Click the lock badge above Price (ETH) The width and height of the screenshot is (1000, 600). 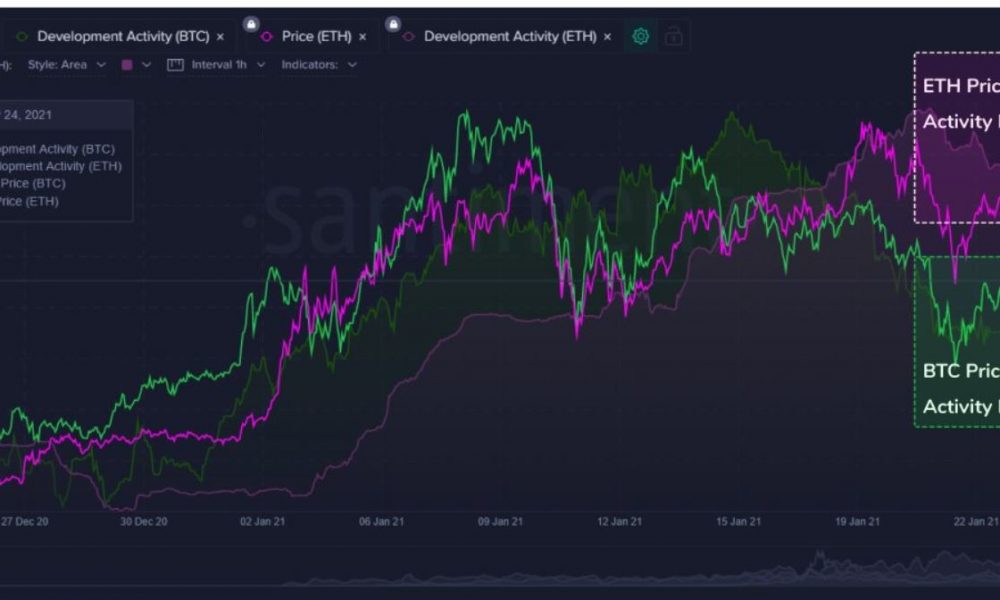tap(251, 24)
